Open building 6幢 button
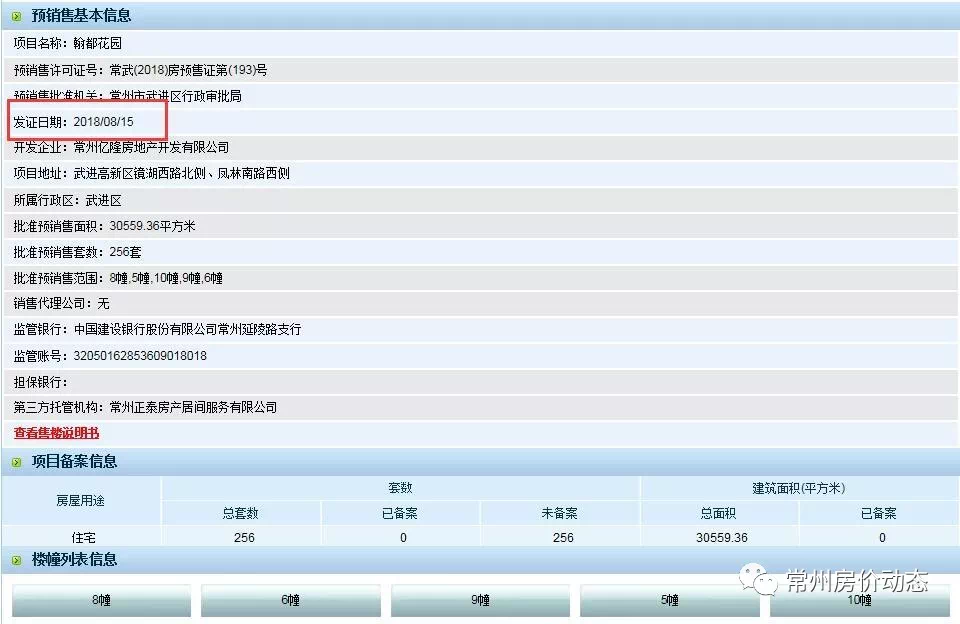Viewport: 960px width, 624px height. tap(291, 600)
